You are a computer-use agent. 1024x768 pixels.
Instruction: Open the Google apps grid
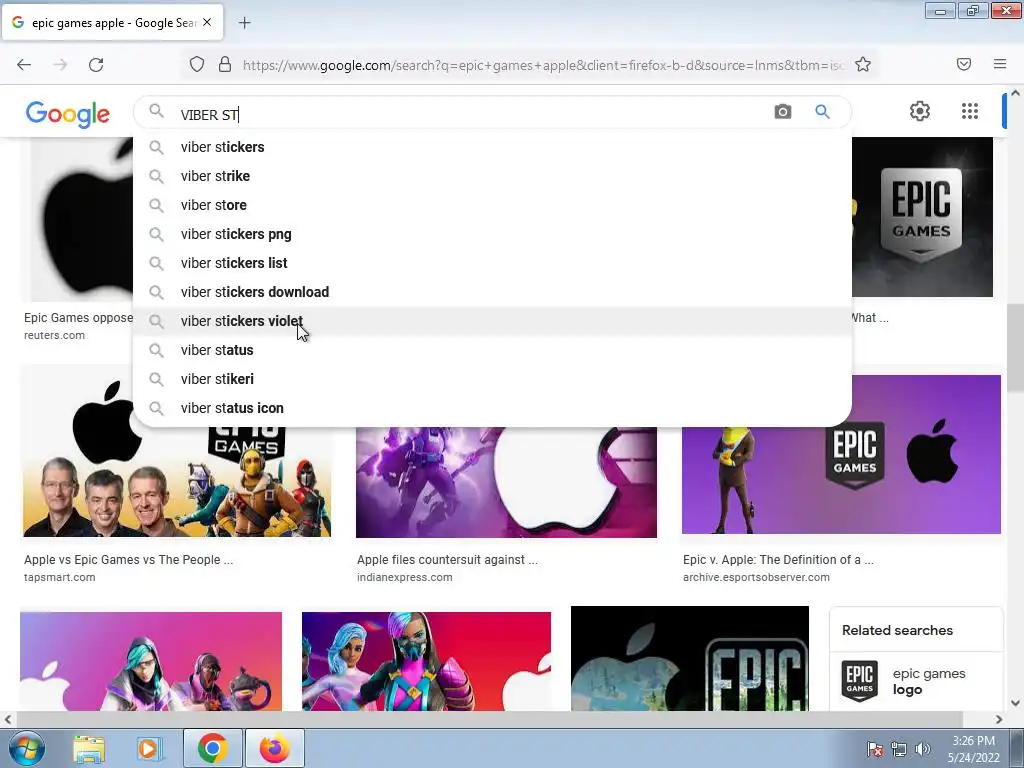click(x=970, y=111)
